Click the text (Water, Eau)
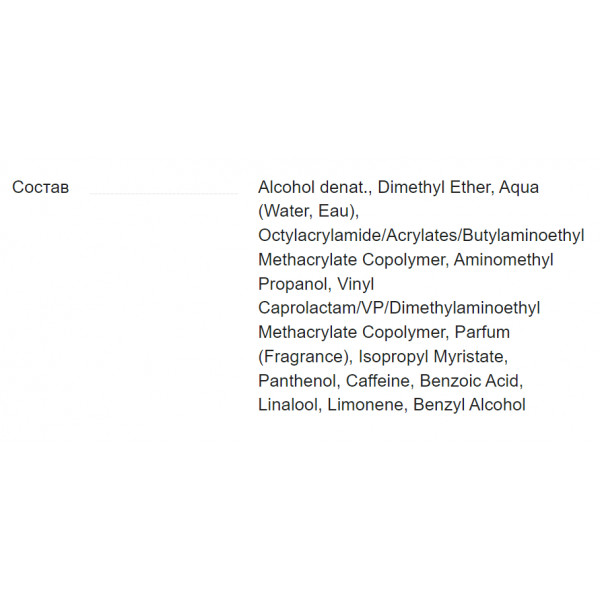This screenshot has width=600, height=600. 308,212
